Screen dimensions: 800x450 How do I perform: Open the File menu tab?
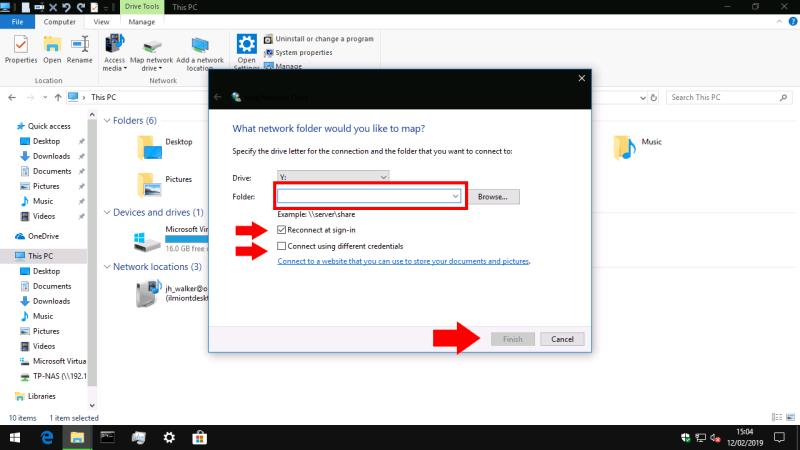click(17, 22)
